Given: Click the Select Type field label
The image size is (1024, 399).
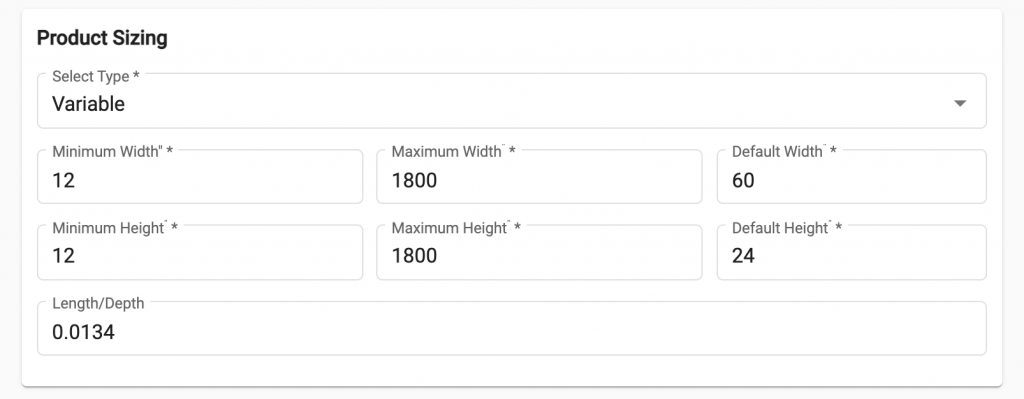Looking at the screenshot, I should [96, 76].
